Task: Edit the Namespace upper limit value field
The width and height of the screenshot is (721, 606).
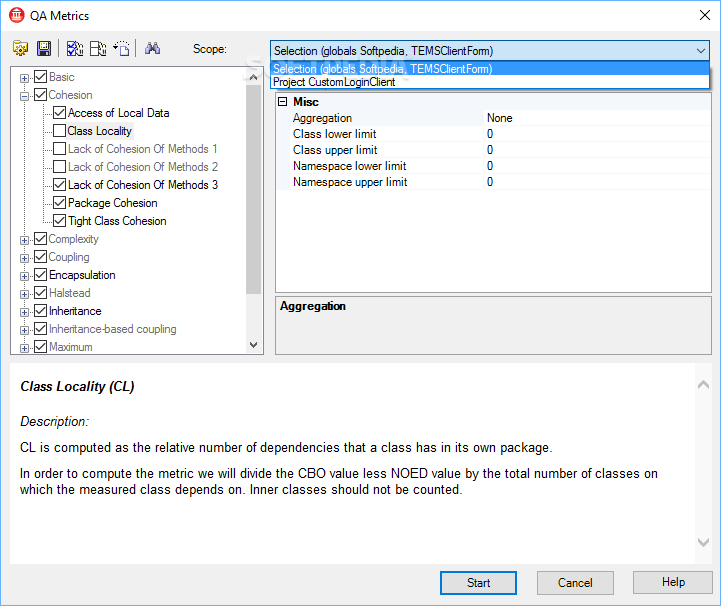Action: [x=598, y=182]
